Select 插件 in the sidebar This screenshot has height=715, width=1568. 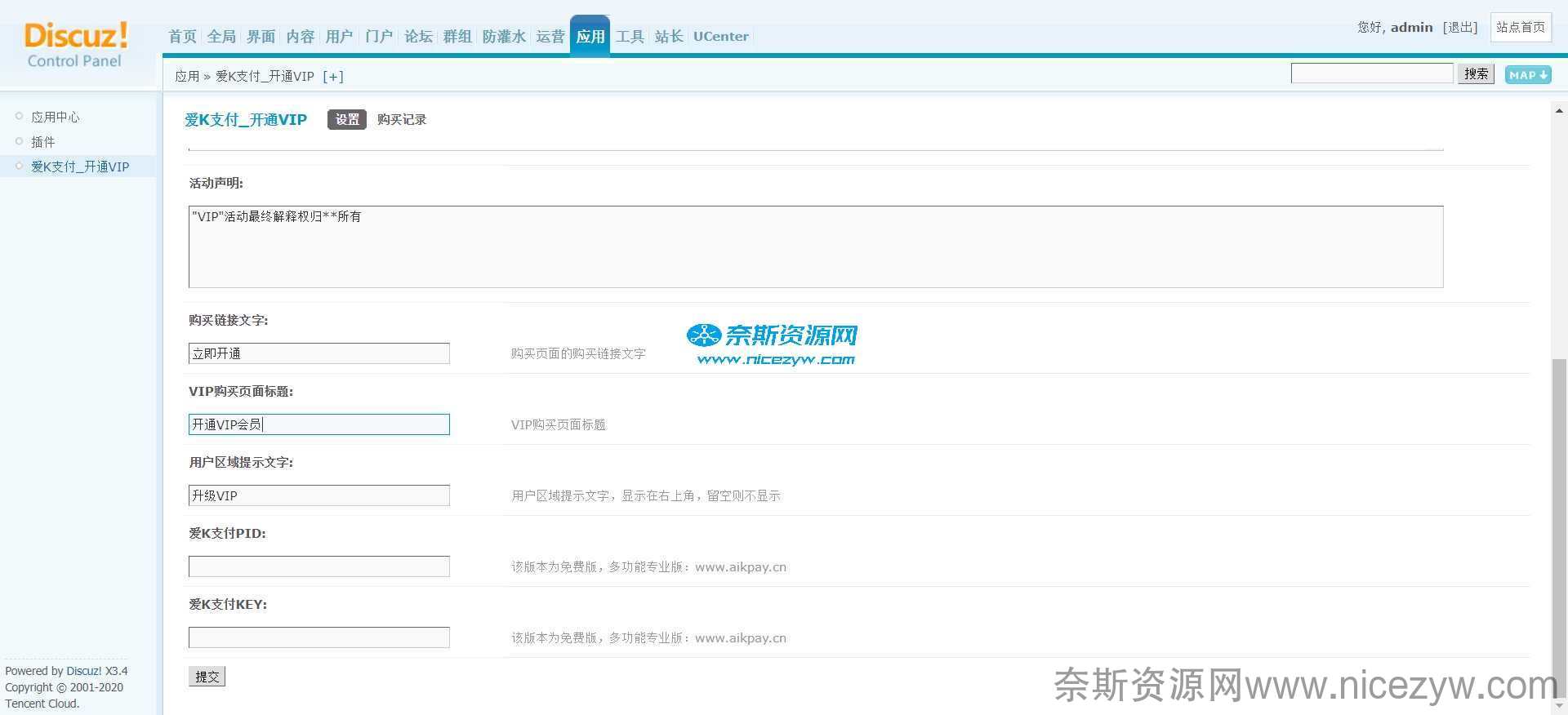coord(43,142)
